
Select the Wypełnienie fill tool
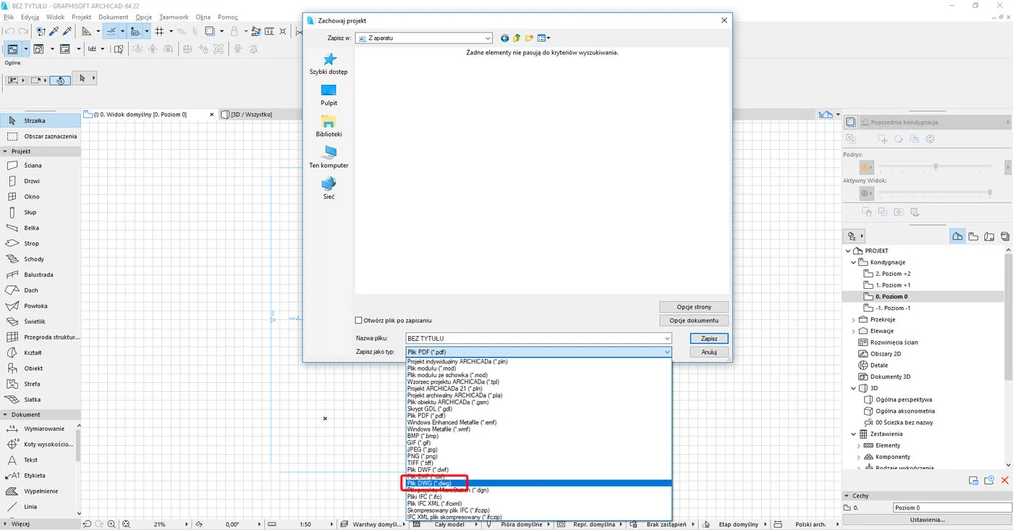coord(39,491)
